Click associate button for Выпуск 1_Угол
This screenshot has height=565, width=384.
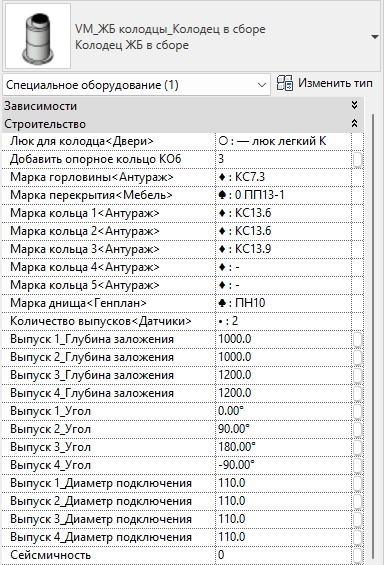[357, 411]
